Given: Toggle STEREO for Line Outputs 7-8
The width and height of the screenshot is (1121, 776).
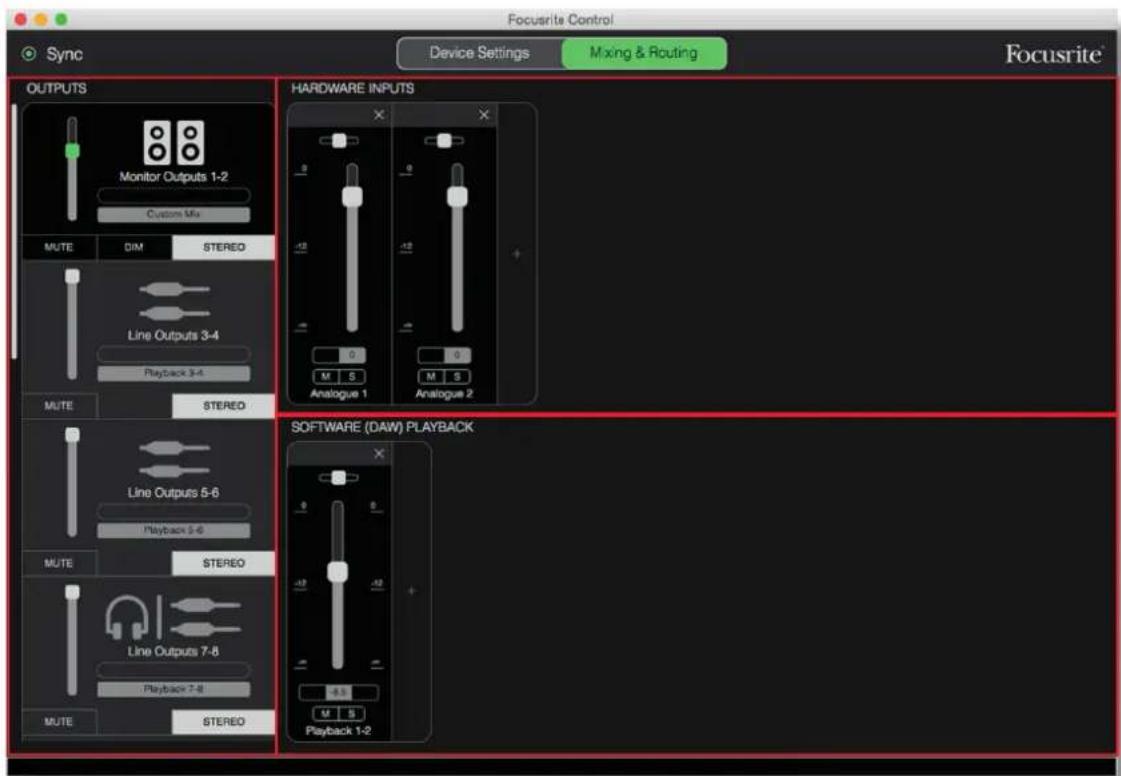Looking at the screenshot, I should (223, 722).
